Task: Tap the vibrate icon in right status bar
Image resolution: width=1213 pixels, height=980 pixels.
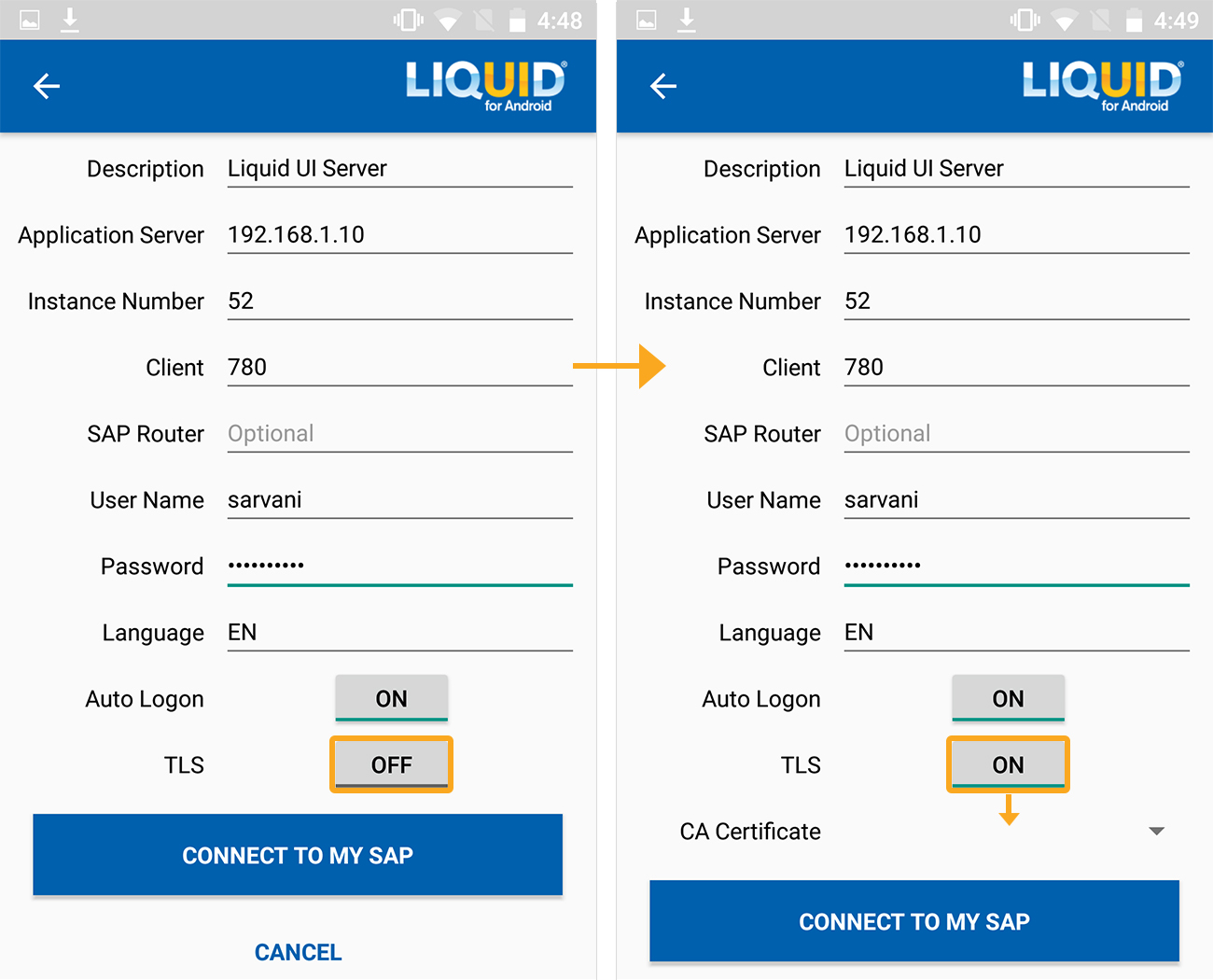Action: pyautogui.click(x=1025, y=20)
